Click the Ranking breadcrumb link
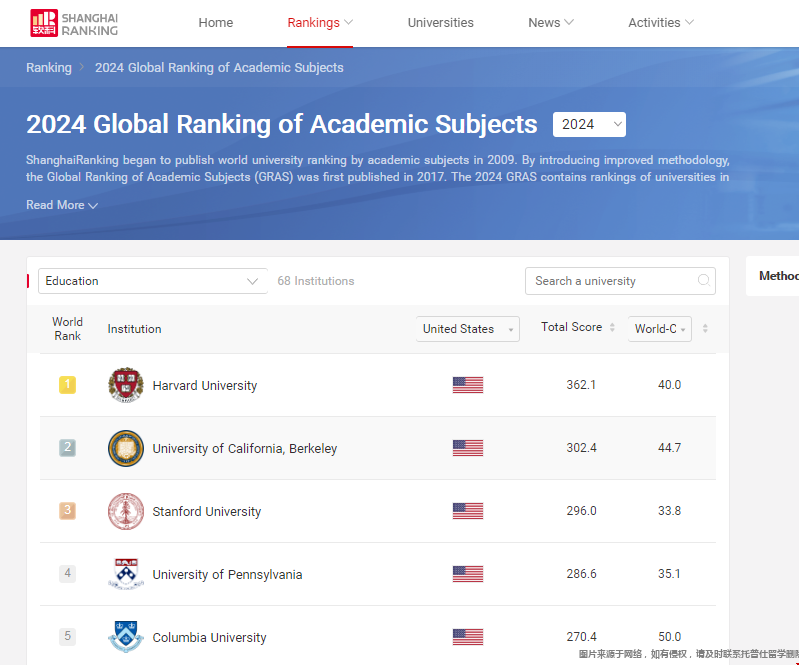The height and width of the screenshot is (665, 799). (x=49, y=68)
